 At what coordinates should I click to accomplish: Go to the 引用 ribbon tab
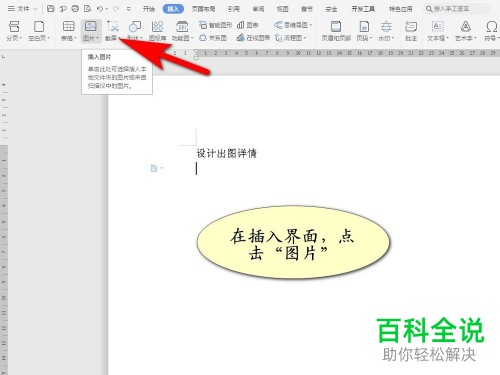click(x=234, y=9)
